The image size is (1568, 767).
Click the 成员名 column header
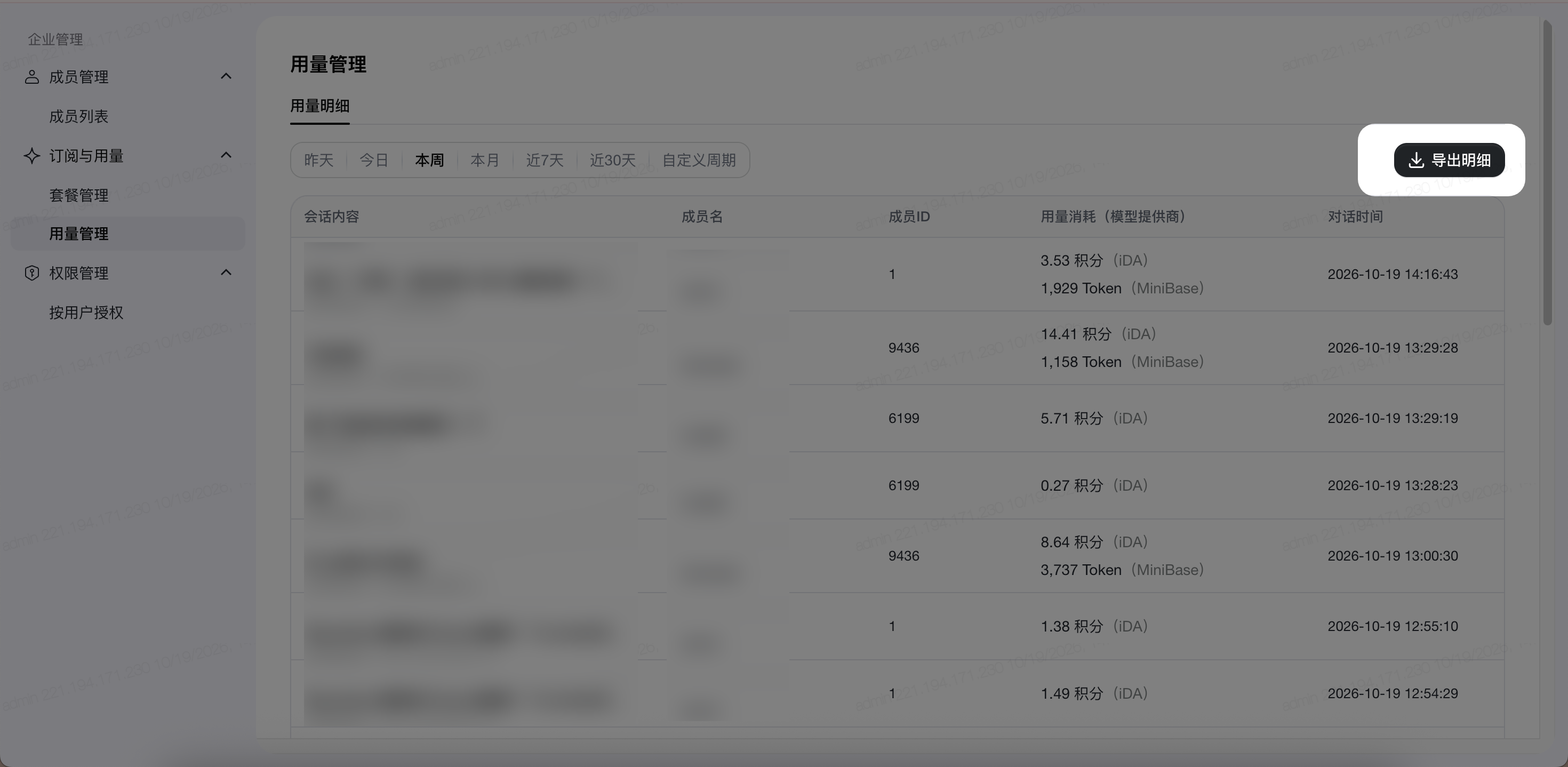[x=702, y=217]
